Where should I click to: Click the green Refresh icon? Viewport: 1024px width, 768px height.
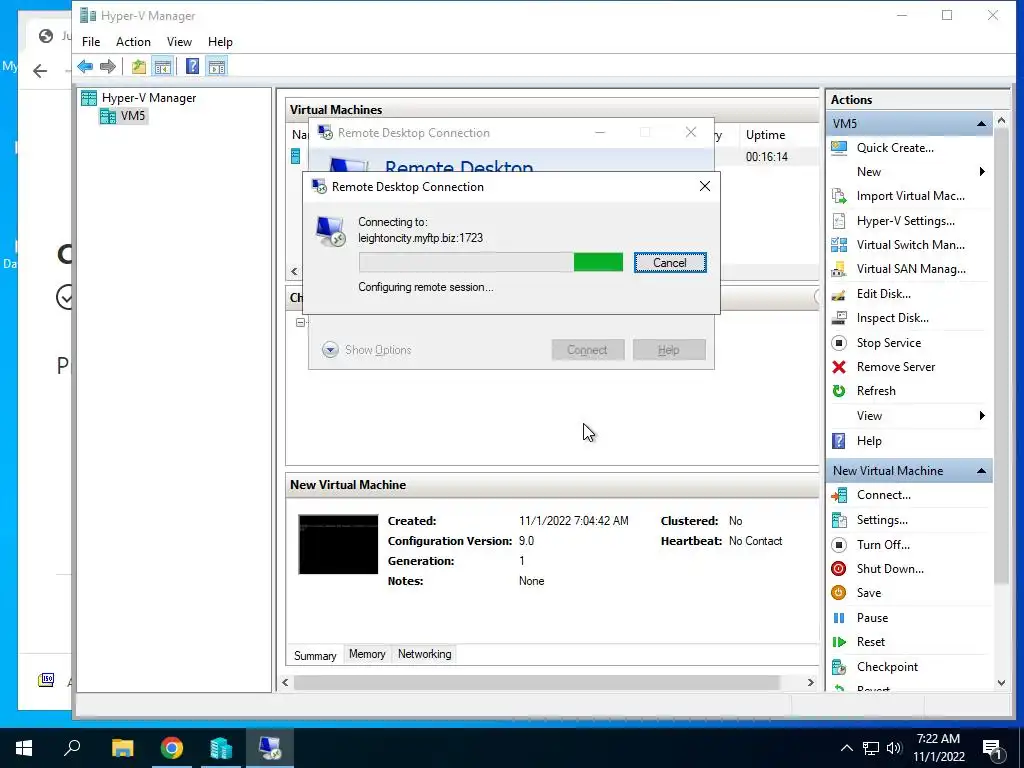click(x=839, y=391)
